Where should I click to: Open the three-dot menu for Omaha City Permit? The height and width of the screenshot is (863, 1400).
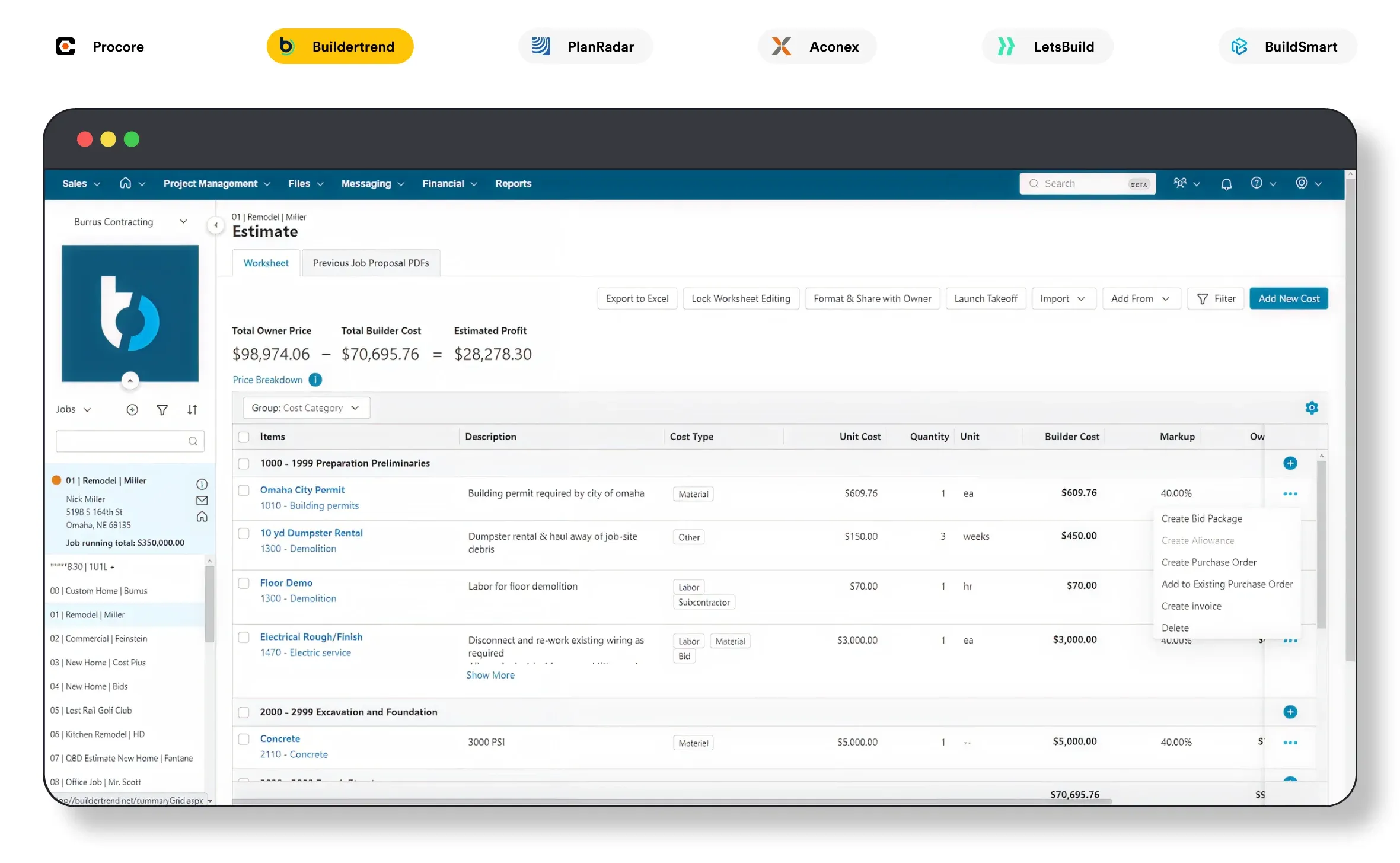point(1290,493)
